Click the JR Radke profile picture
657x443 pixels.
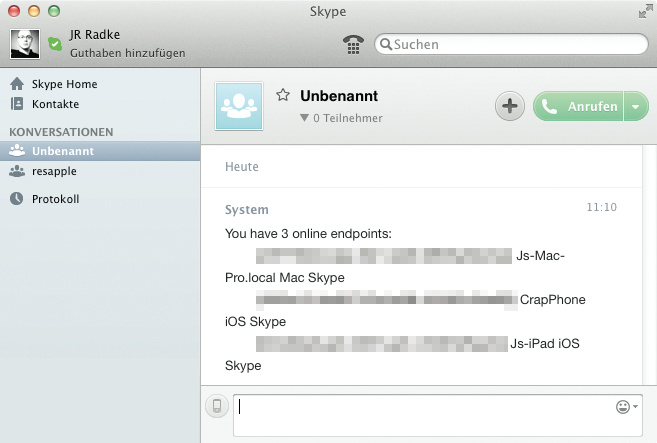pyautogui.click(x=25, y=42)
